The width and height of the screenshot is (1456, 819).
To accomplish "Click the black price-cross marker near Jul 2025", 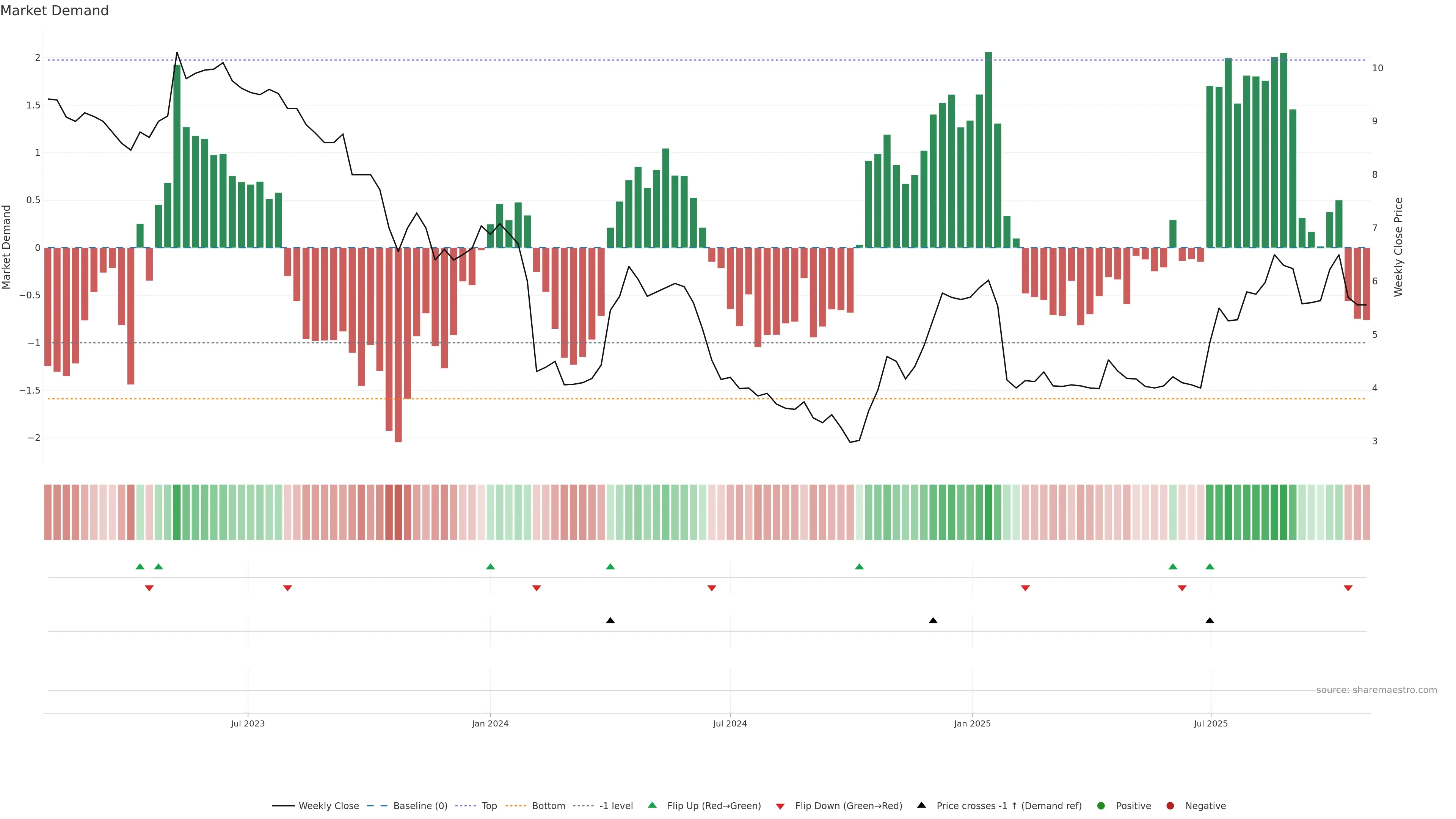I will point(1210,621).
